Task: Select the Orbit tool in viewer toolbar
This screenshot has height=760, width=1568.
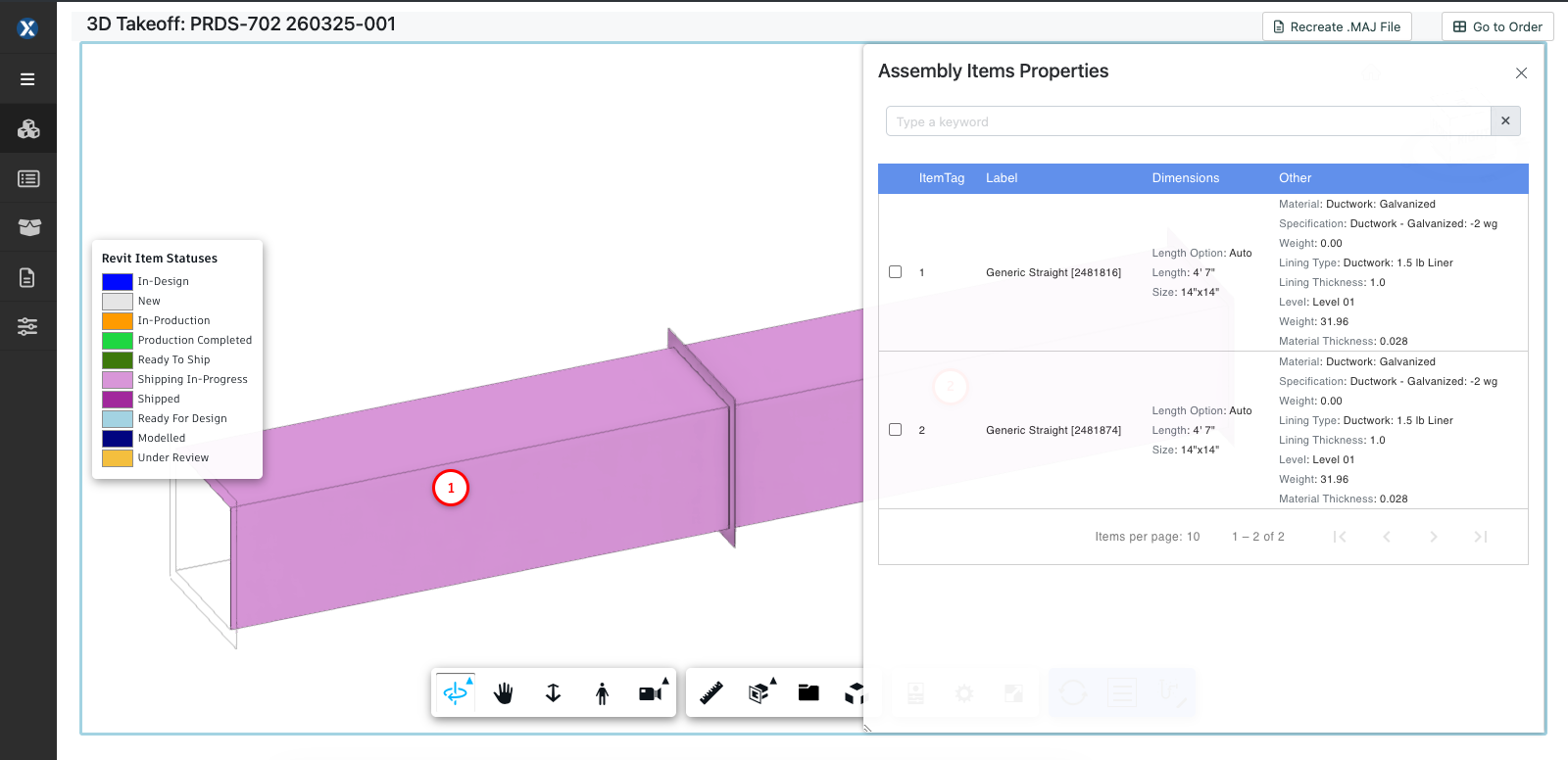Action: point(456,693)
